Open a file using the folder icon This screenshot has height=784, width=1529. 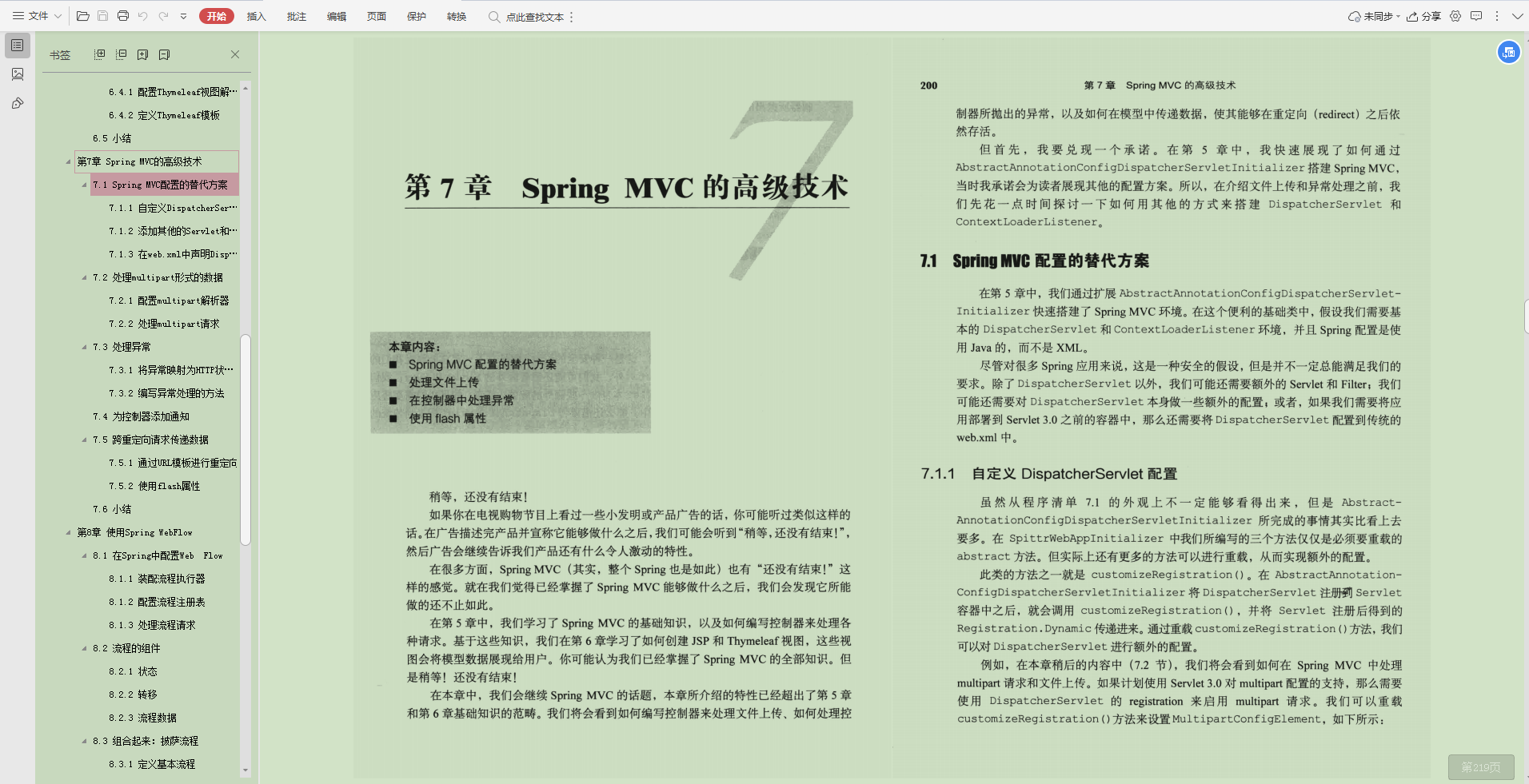click(83, 15)
